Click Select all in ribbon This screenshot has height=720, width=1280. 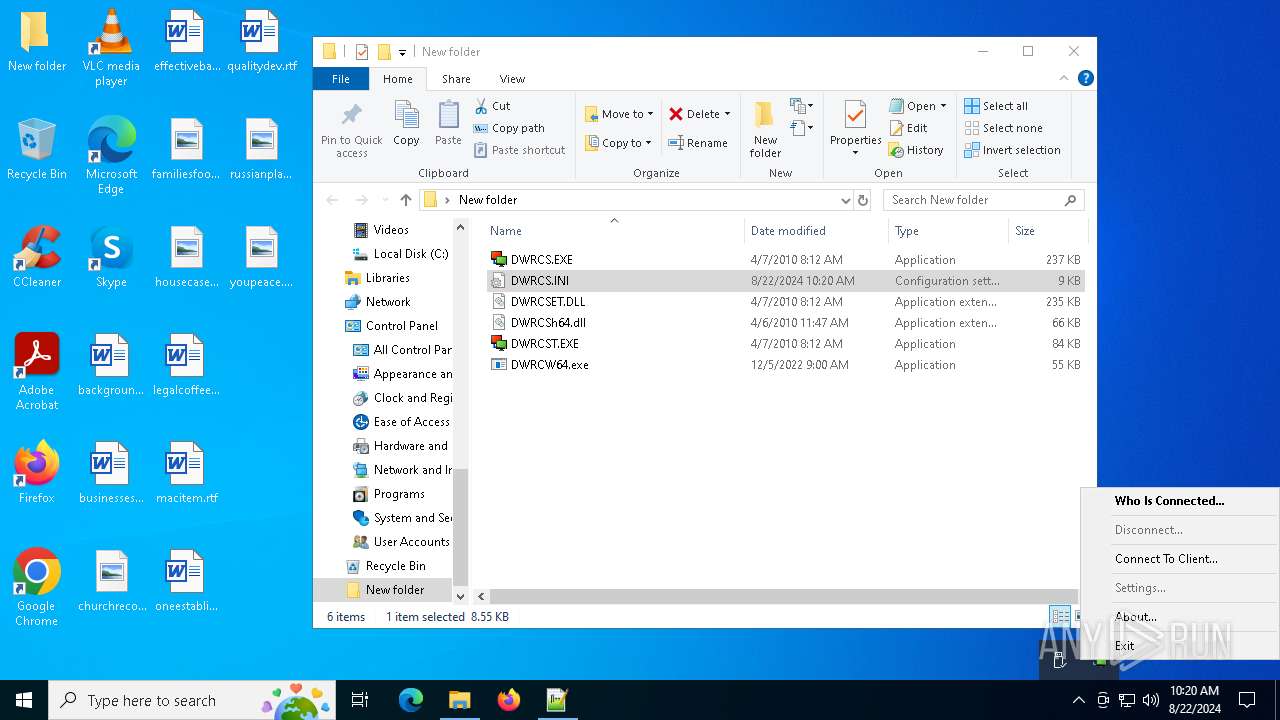[996, 106]
